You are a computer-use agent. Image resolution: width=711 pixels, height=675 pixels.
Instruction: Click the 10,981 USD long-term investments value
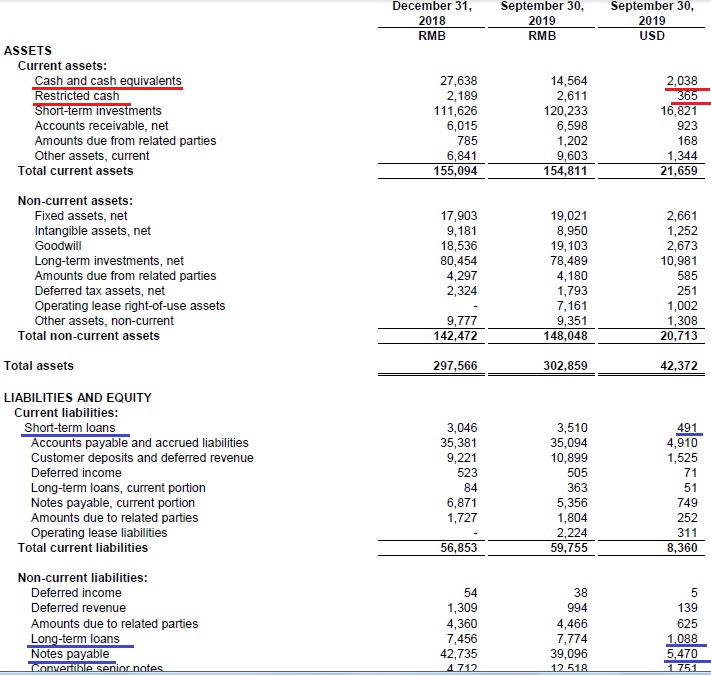click(679, 261)
